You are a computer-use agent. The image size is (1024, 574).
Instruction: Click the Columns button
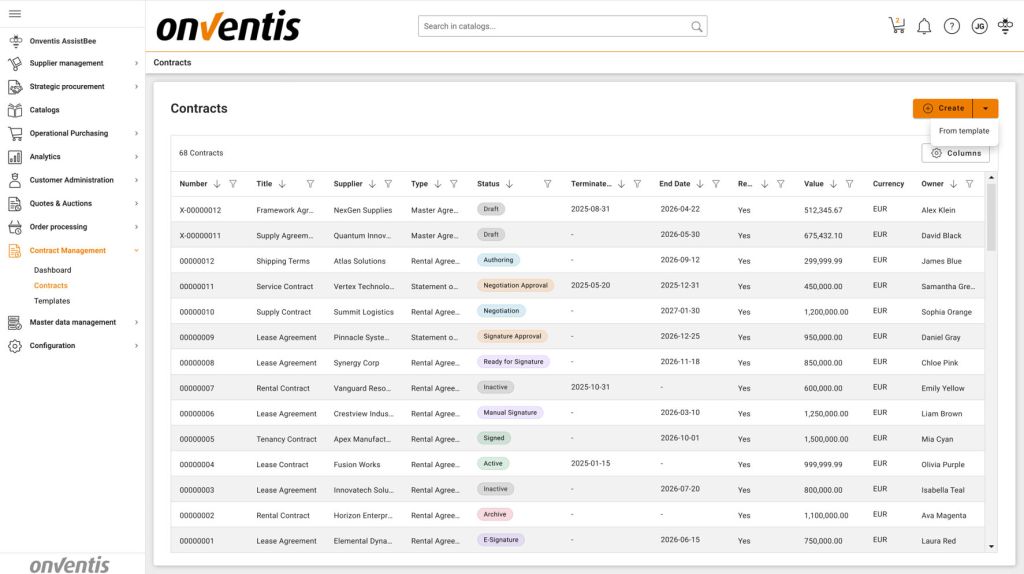point(956,153)
